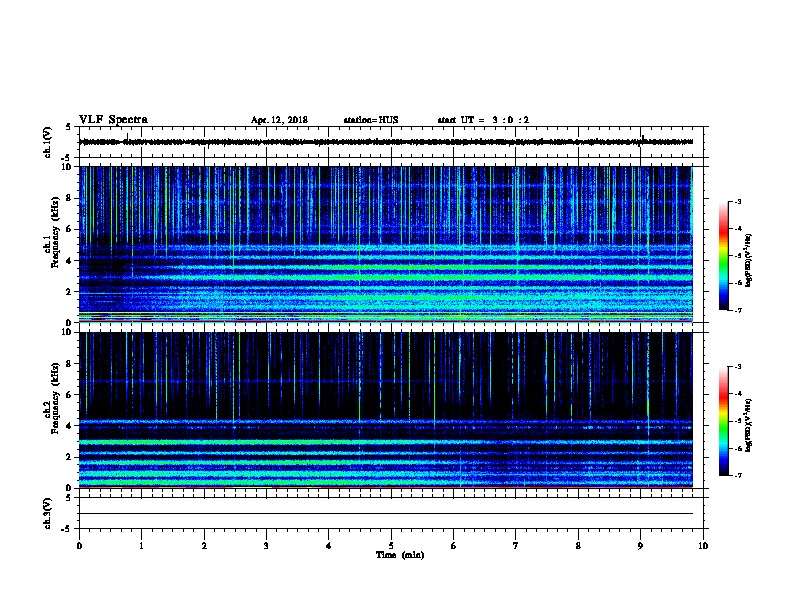Screen dimensions: 792x612
Task: Click the "-5" tick on ch.3(V) axis
Action: [x=67, y=529]
